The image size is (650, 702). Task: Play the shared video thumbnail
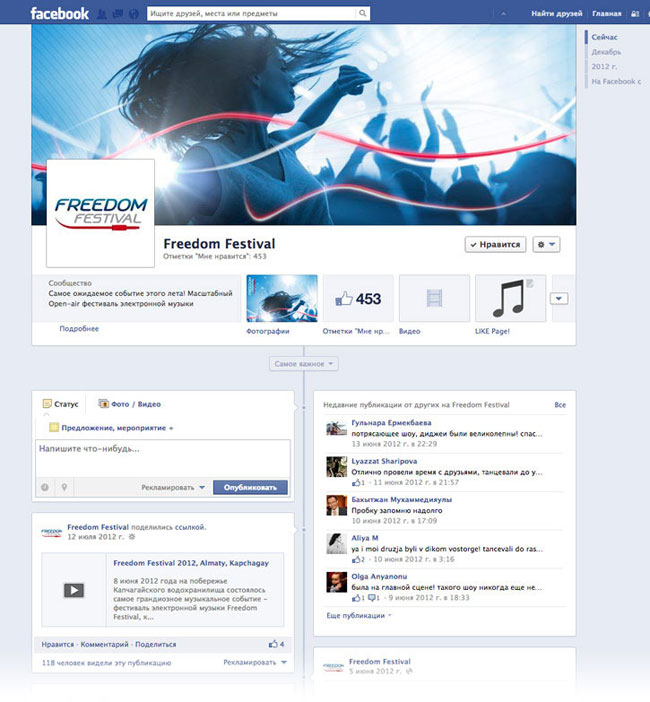click(74, 590)
